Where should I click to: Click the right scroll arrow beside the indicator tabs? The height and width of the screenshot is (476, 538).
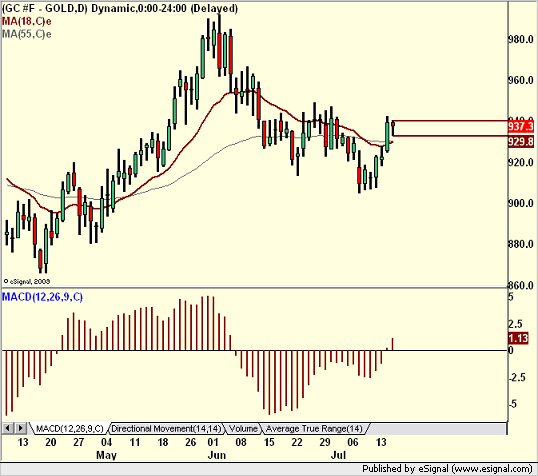(x=20, y=428)
